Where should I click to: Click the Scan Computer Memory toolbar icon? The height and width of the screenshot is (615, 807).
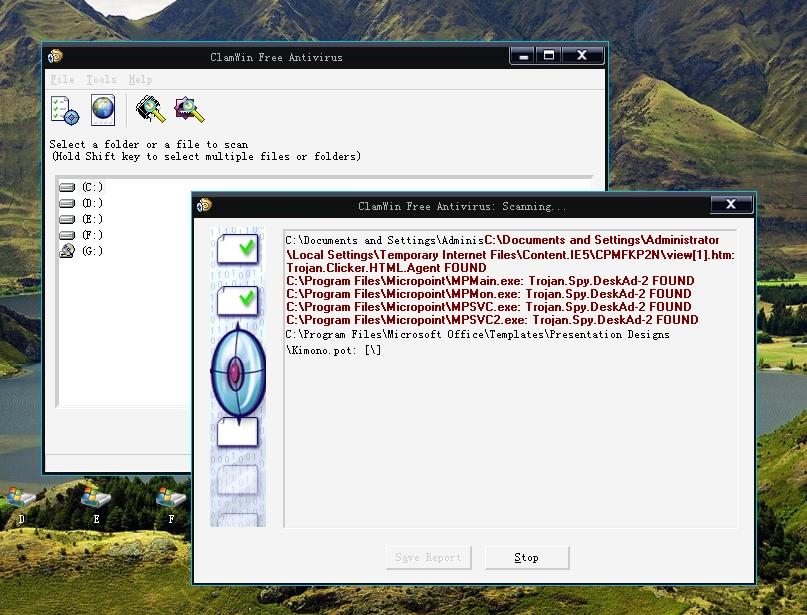pos(150,109)
